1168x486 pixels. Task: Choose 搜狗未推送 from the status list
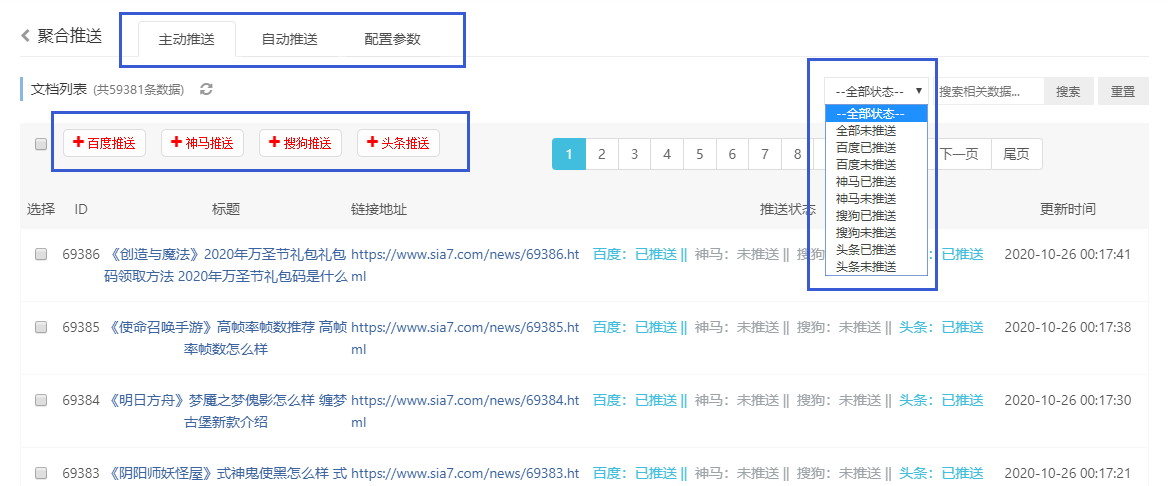click(876, 233)
